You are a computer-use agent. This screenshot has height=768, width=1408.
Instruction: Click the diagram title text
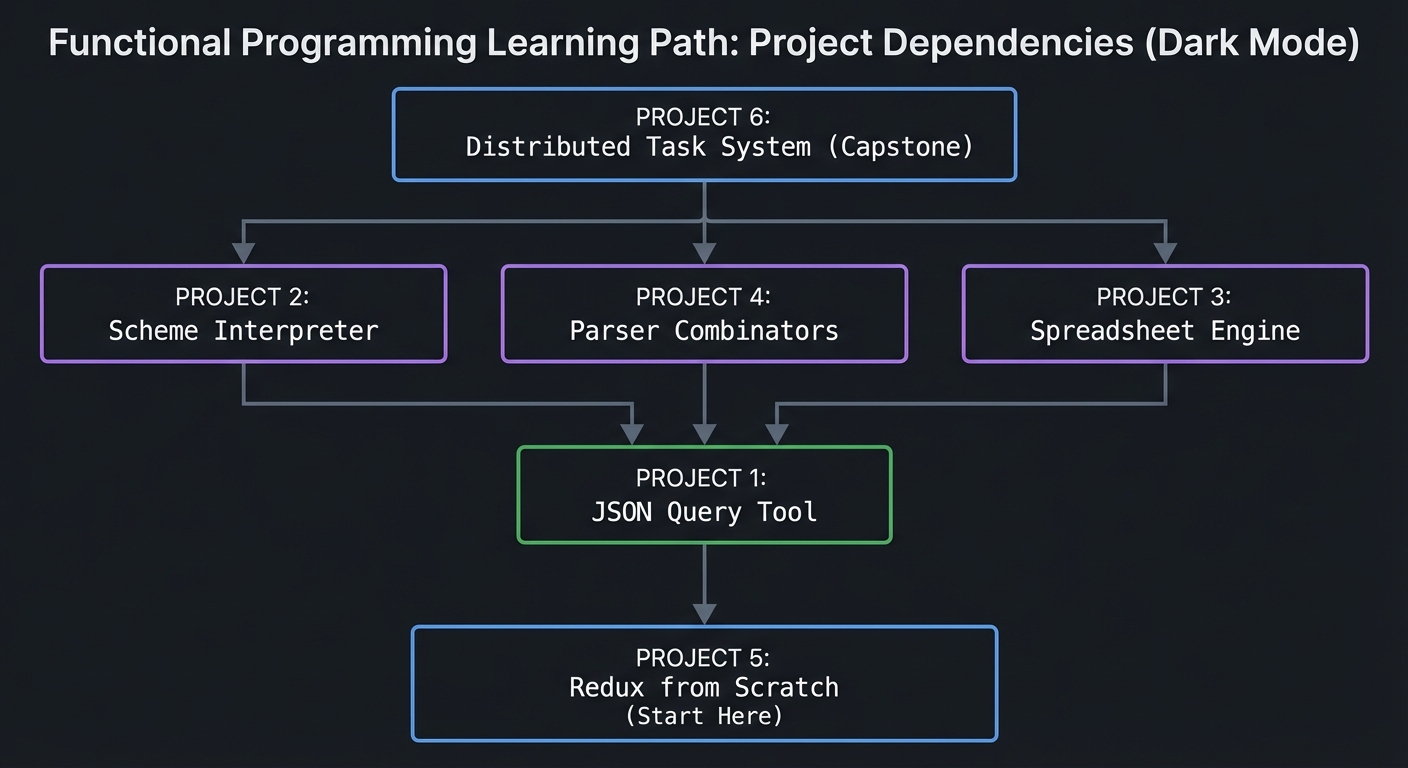tap(704, 42)
